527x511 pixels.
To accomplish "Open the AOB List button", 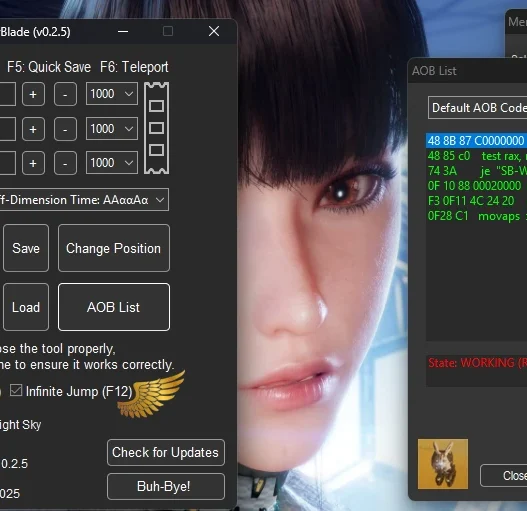I will pyautogui.click(x=114, y=307).
